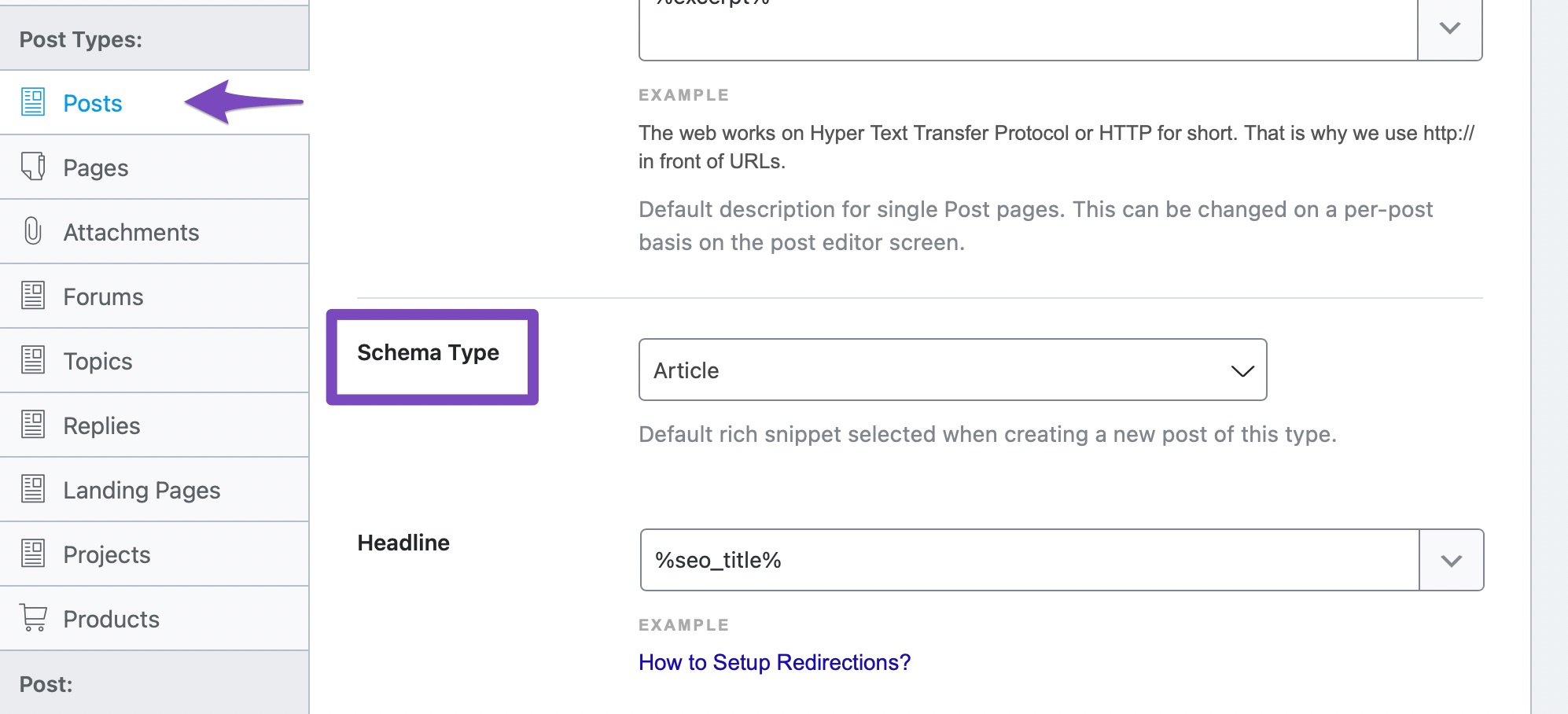
Task: Select the Forums menu entry
Action: coord(103,296)
